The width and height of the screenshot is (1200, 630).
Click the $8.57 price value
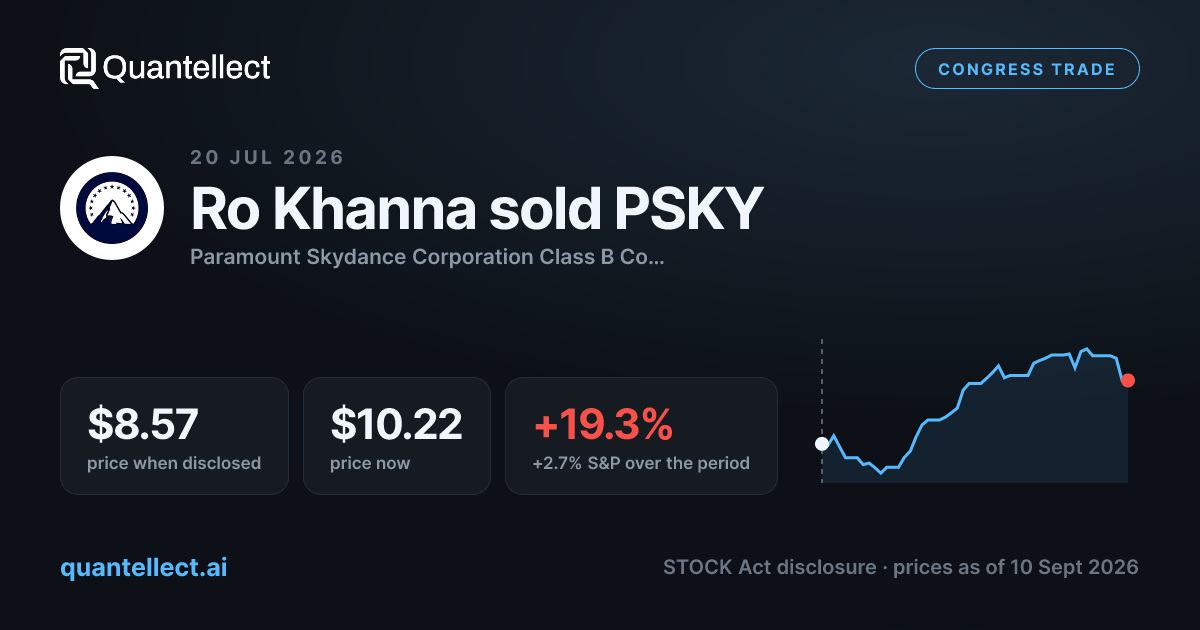(x=143, y=424)
